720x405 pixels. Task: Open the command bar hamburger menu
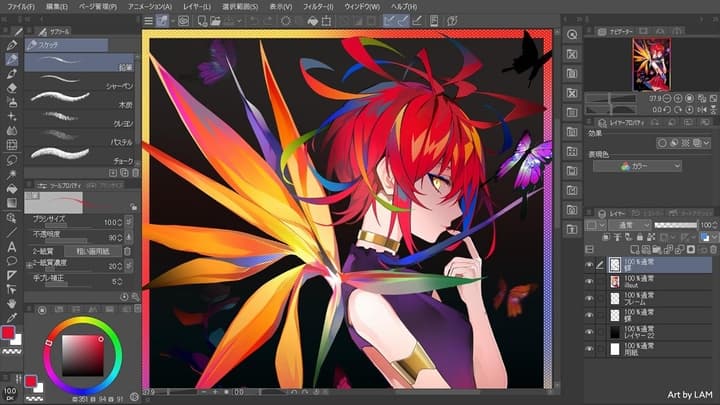(148, 21)
